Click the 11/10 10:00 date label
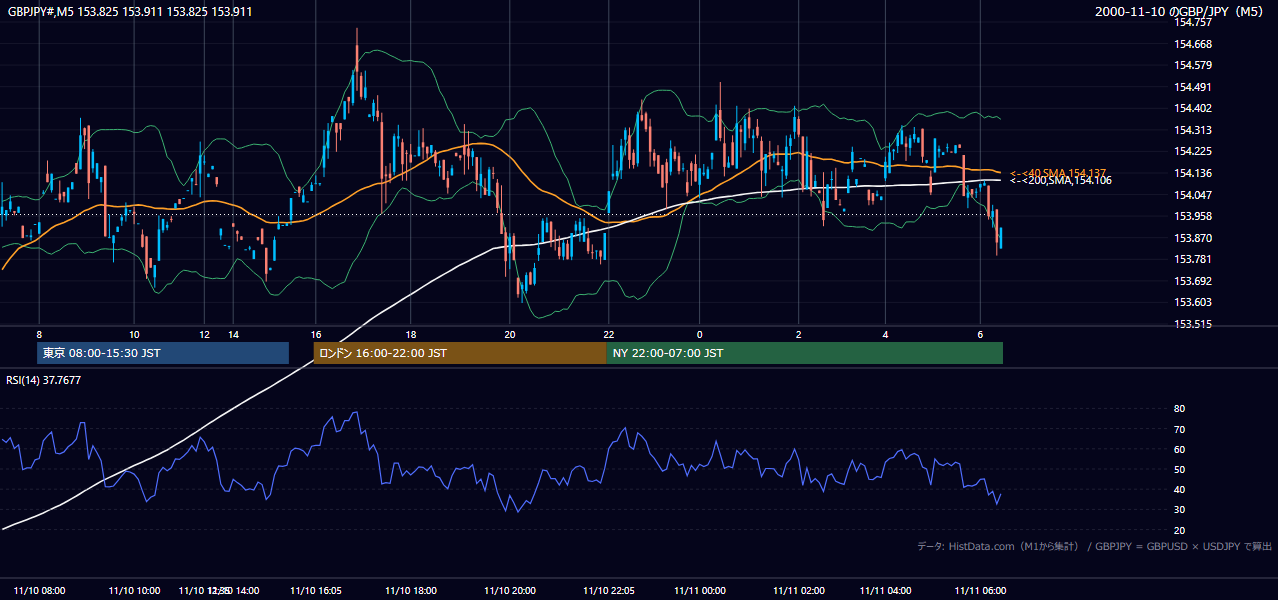Image resolution: width=1278 pixels, height=600 pixels. pos(134,591)
